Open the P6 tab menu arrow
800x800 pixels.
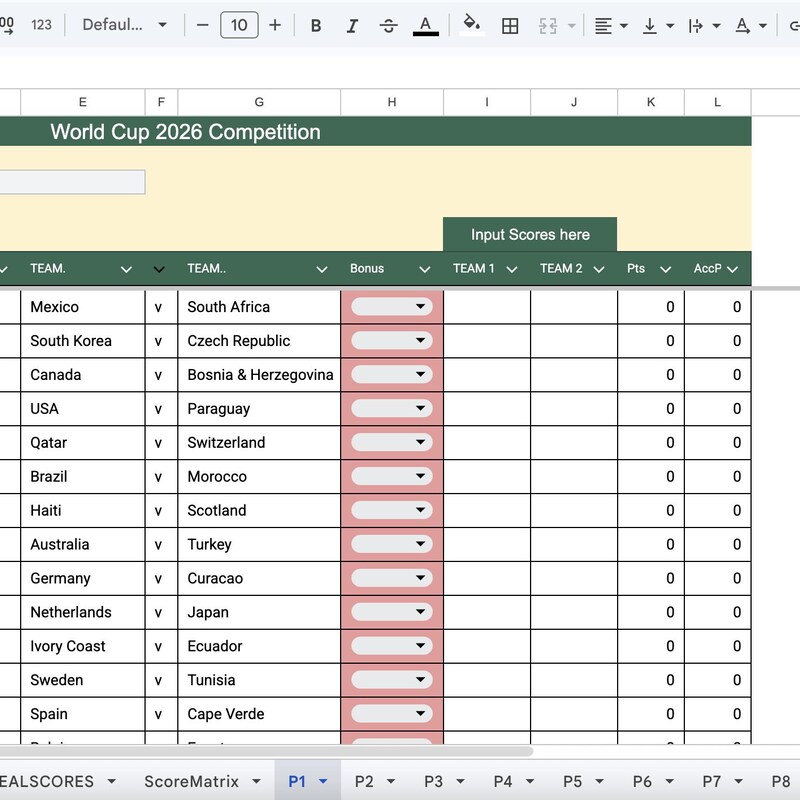coord(669,781)
